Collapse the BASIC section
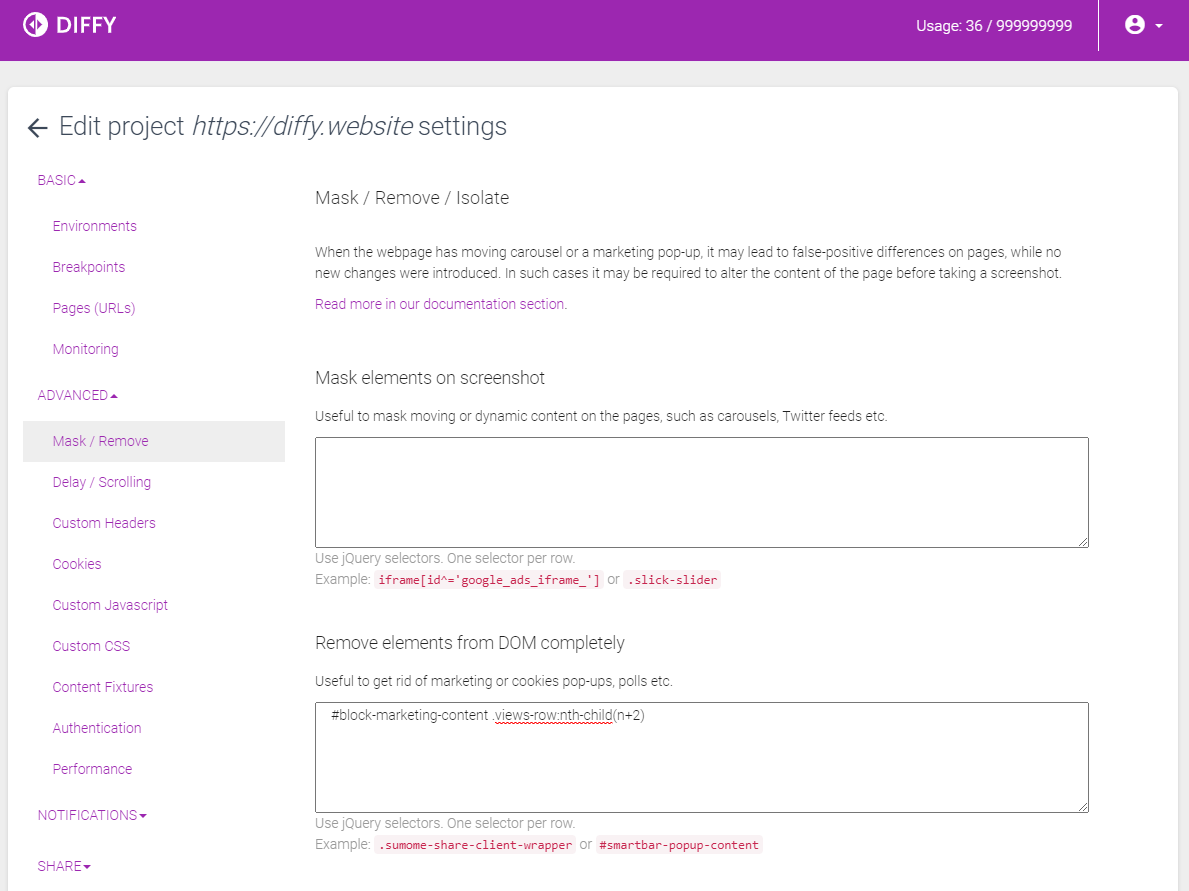Viewport: 1189px width, 891px height. click(x=61, y=180)
